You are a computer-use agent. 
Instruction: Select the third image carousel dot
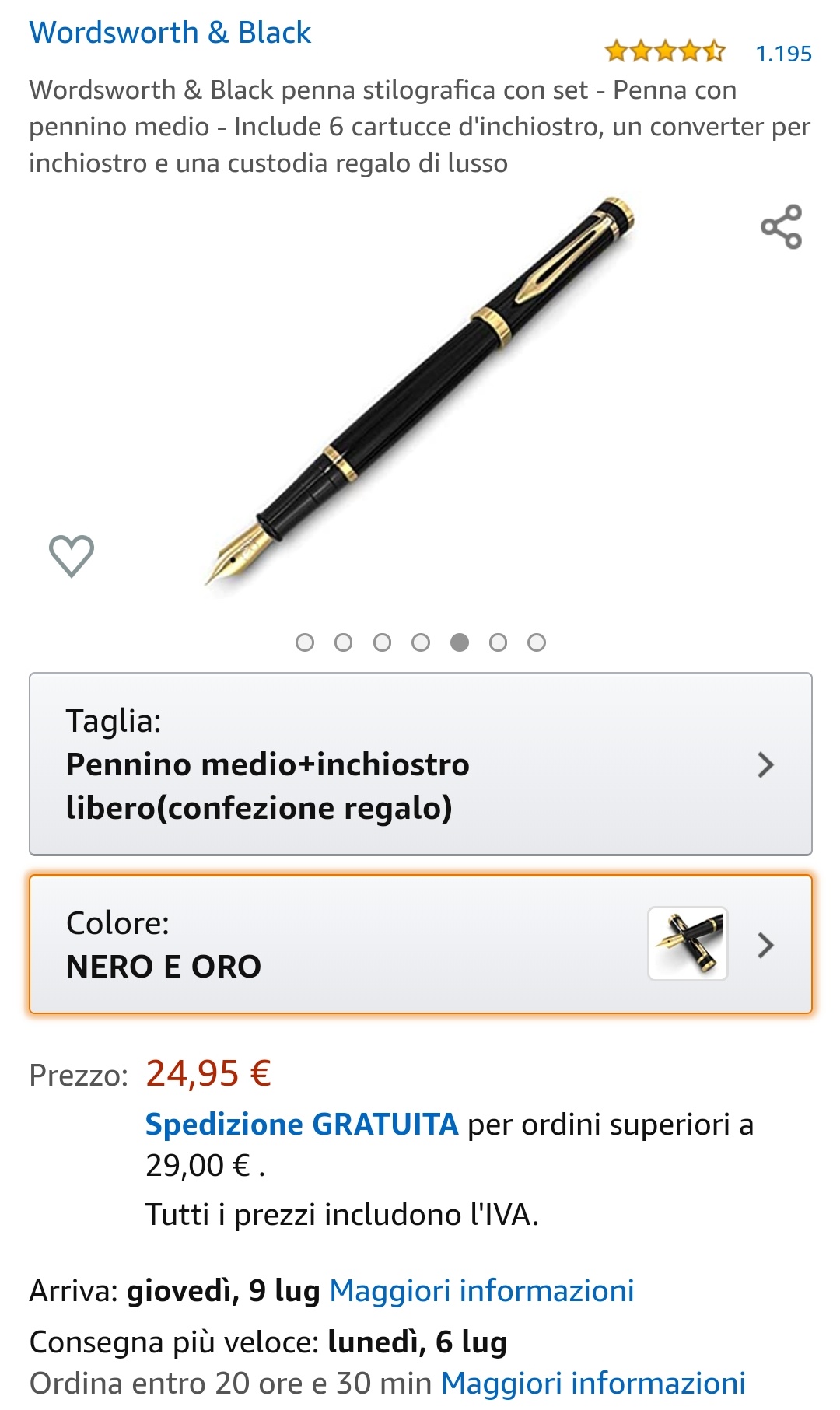382,642
